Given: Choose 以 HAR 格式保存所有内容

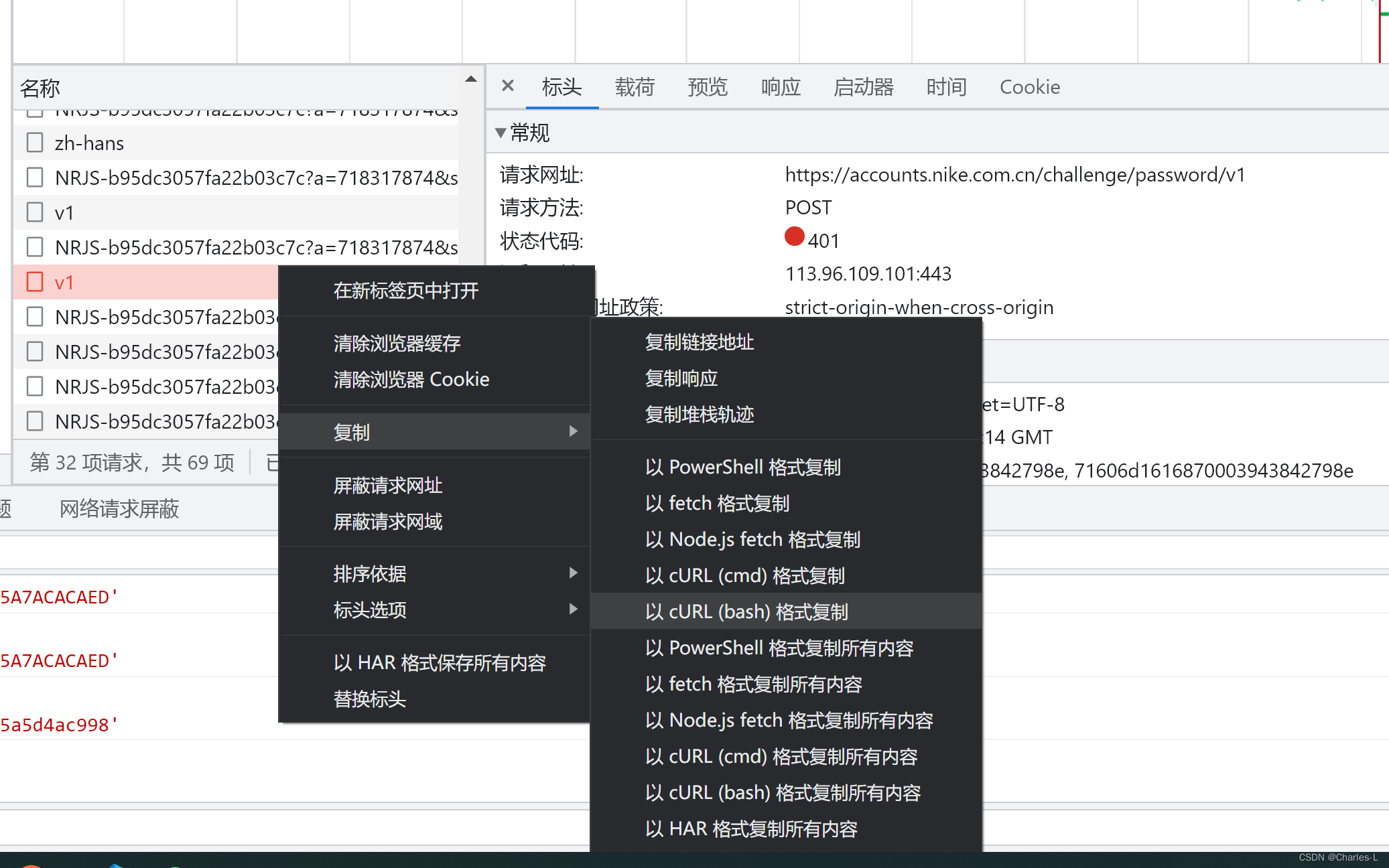Looking at the screenshot, I should tap(440, 663).
